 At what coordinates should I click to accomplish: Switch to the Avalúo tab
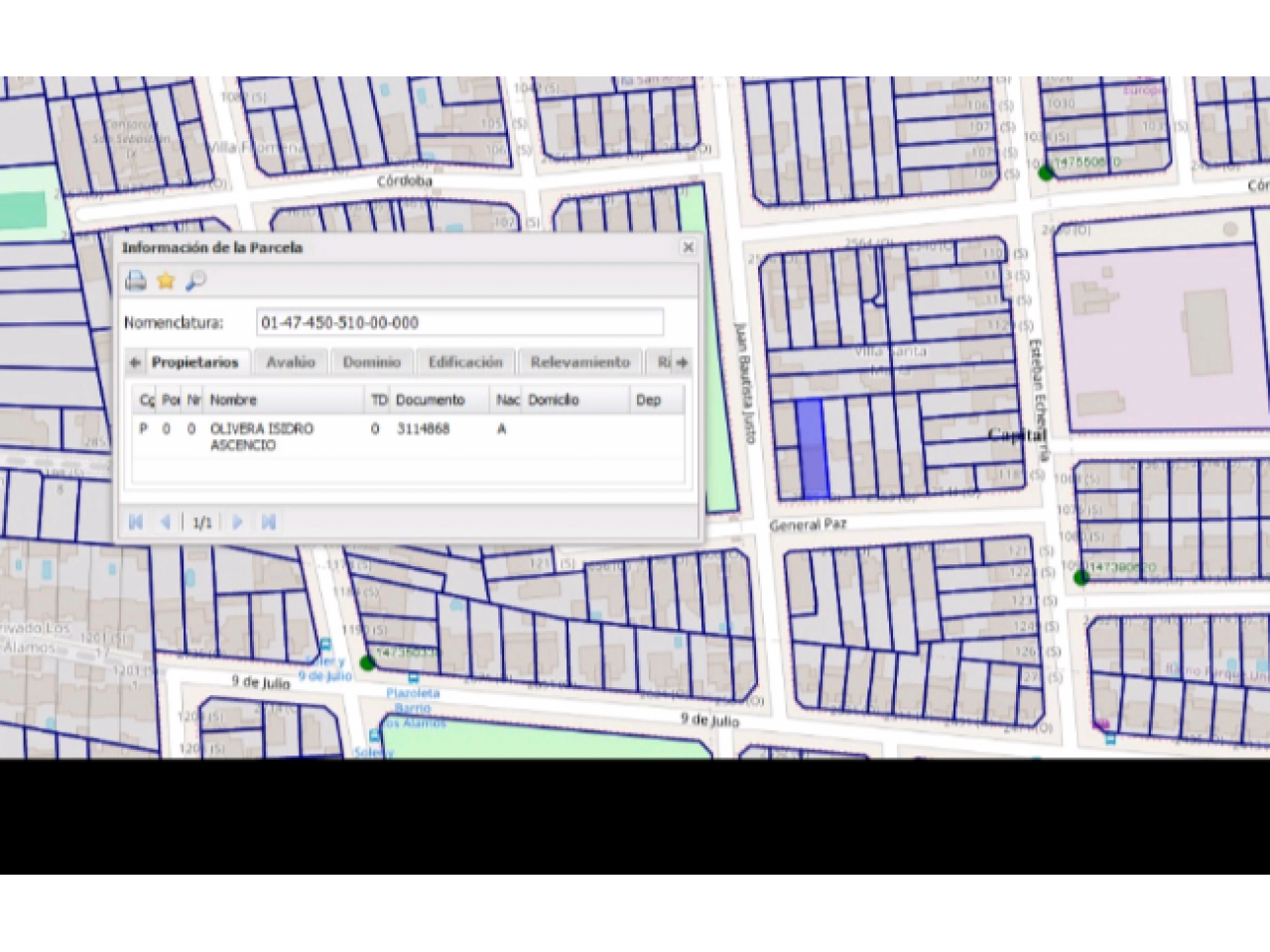290,363
